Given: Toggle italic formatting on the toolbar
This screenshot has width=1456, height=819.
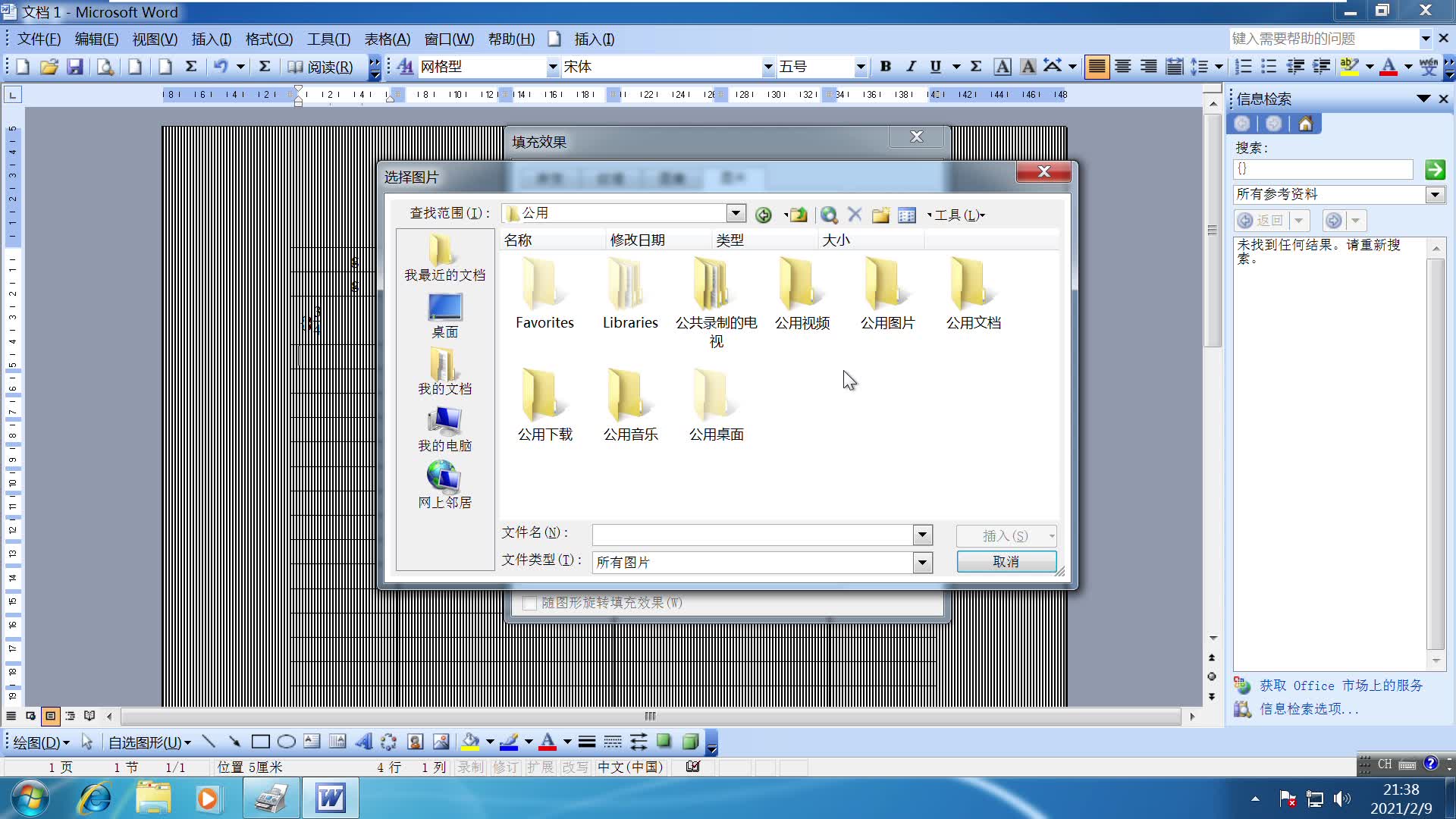Looking at the screenshot, I should point(911,67).
